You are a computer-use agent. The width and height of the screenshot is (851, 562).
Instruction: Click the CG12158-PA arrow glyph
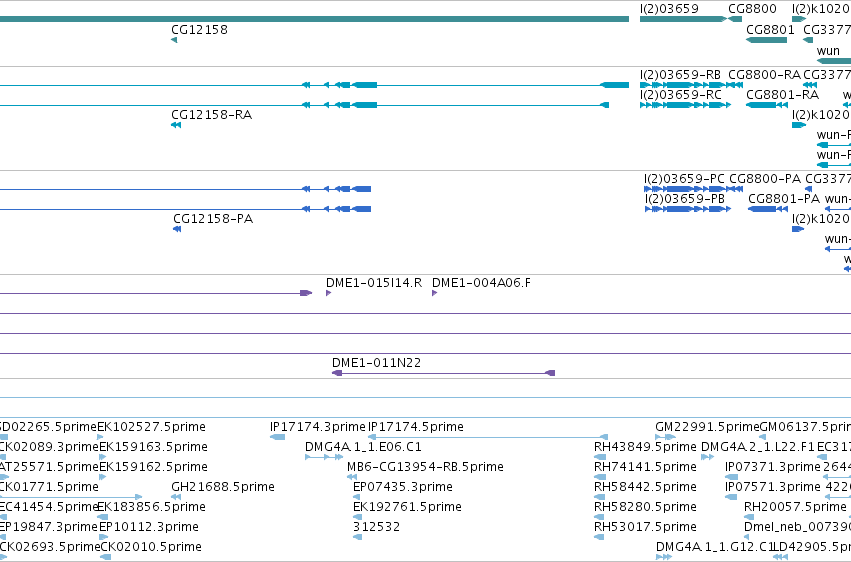(177, 229)
